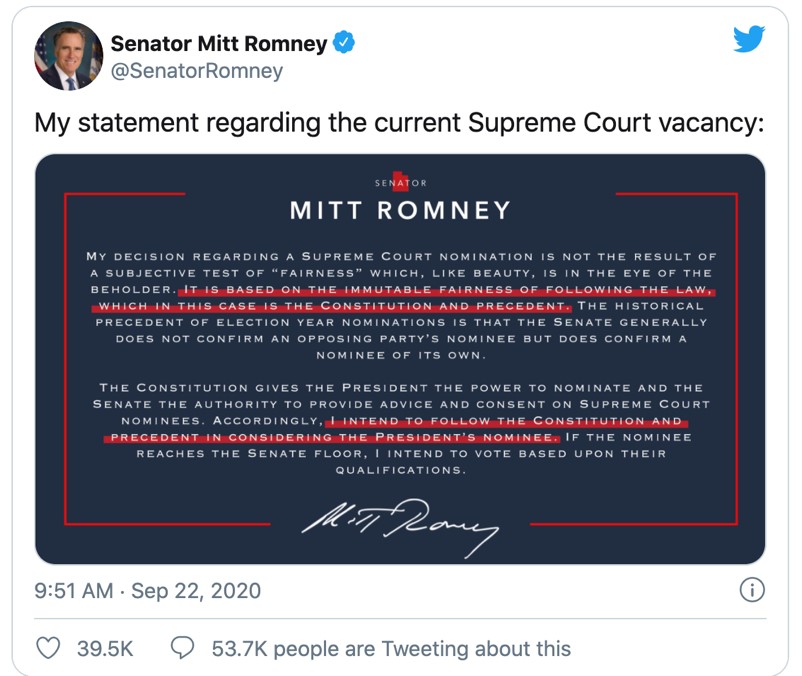
Task: Click the word QUALIFICATIONS in the statement
Action: (x=400, y=470)
